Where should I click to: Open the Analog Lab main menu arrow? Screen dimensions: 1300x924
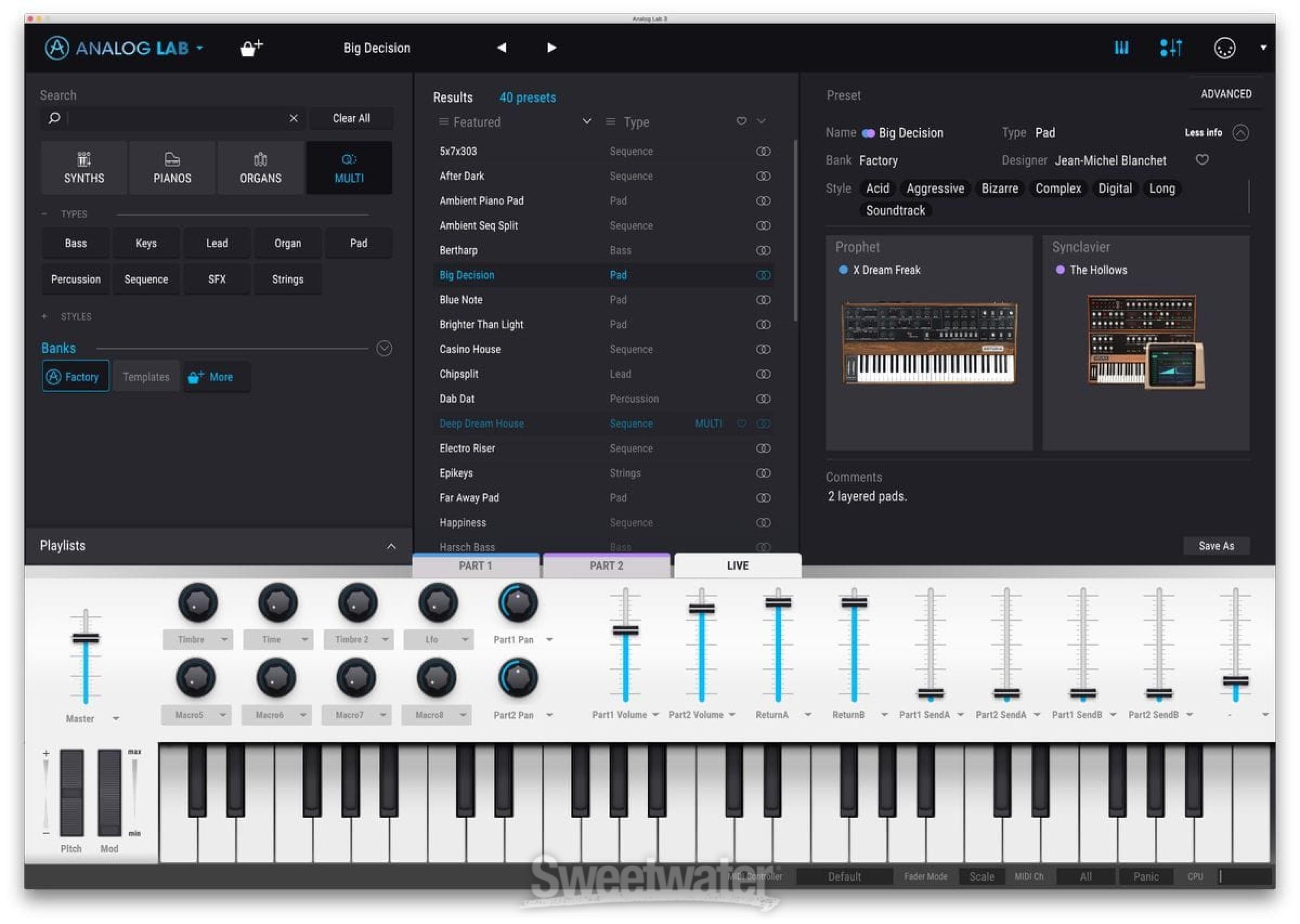tap(200, 49)
